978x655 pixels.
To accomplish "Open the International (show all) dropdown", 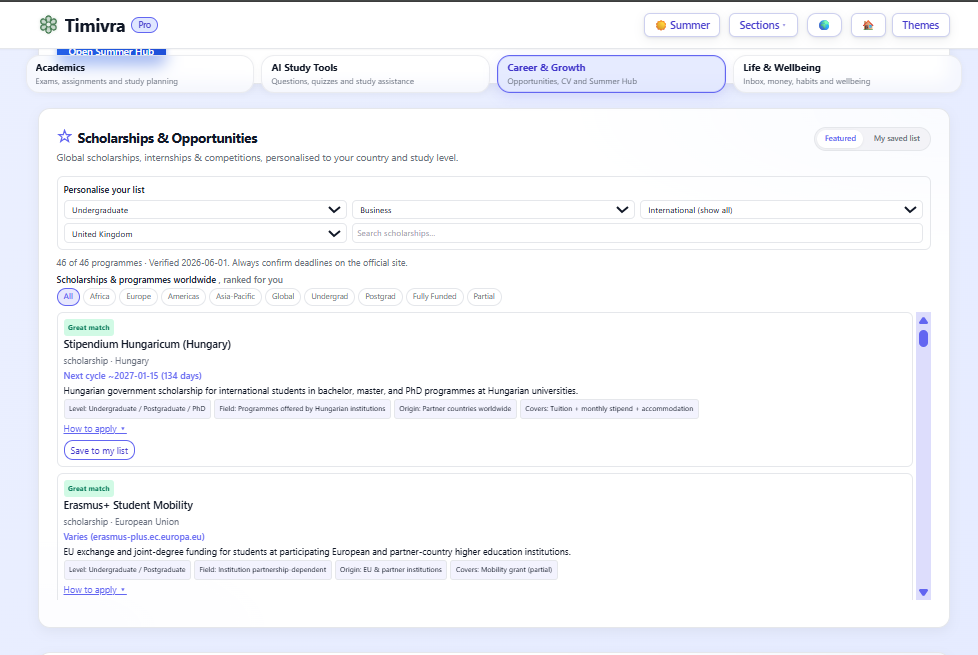I will coord(781,210).
